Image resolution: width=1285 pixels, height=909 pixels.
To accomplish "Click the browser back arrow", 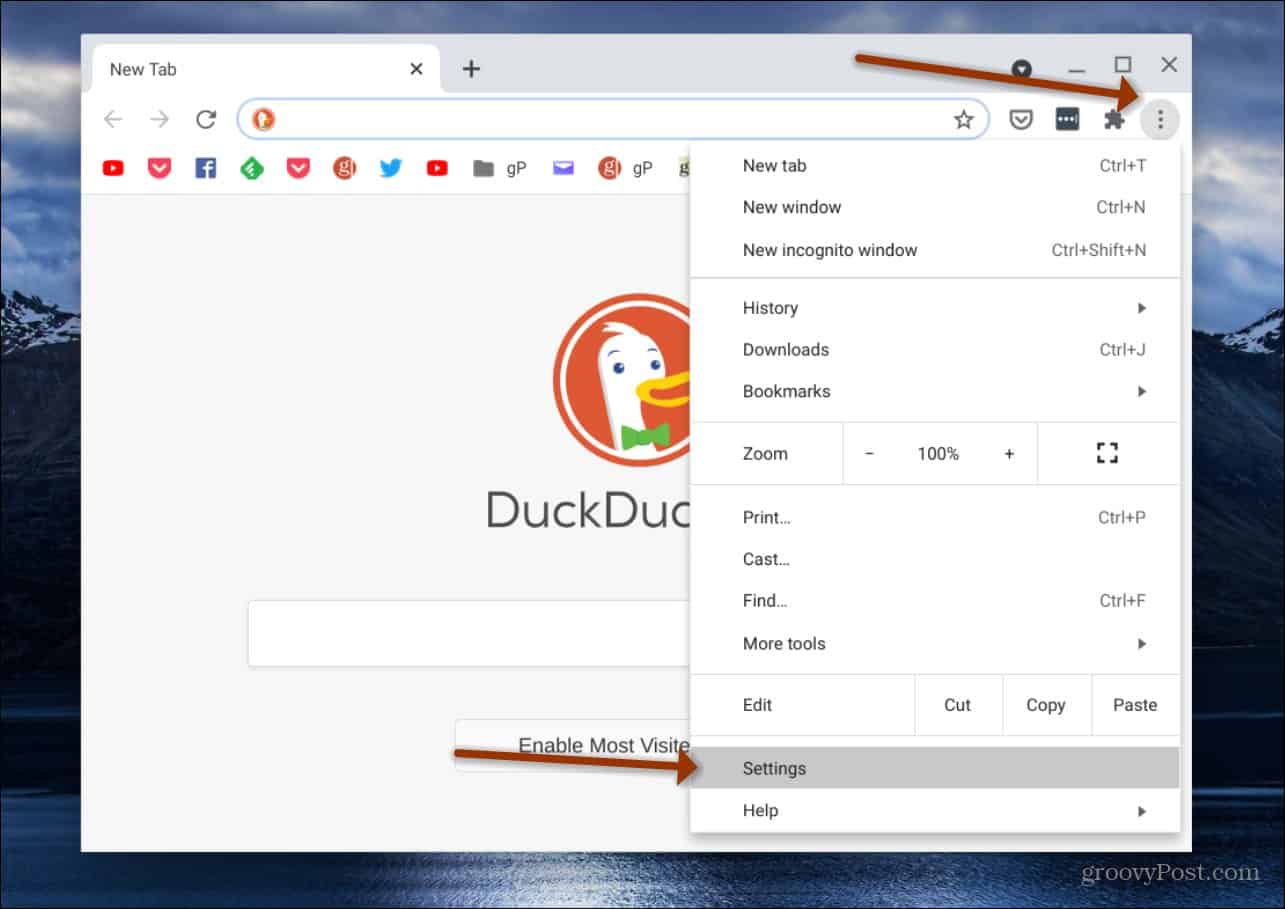I will [x=113, y=120].
